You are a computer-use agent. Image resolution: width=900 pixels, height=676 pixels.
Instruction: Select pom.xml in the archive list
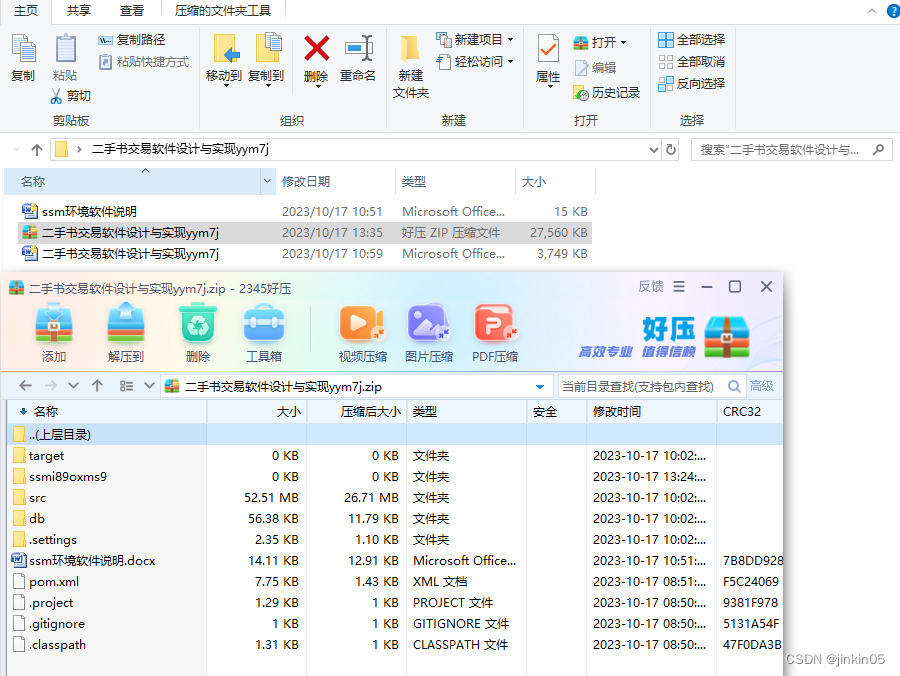(x=55, y=581)
